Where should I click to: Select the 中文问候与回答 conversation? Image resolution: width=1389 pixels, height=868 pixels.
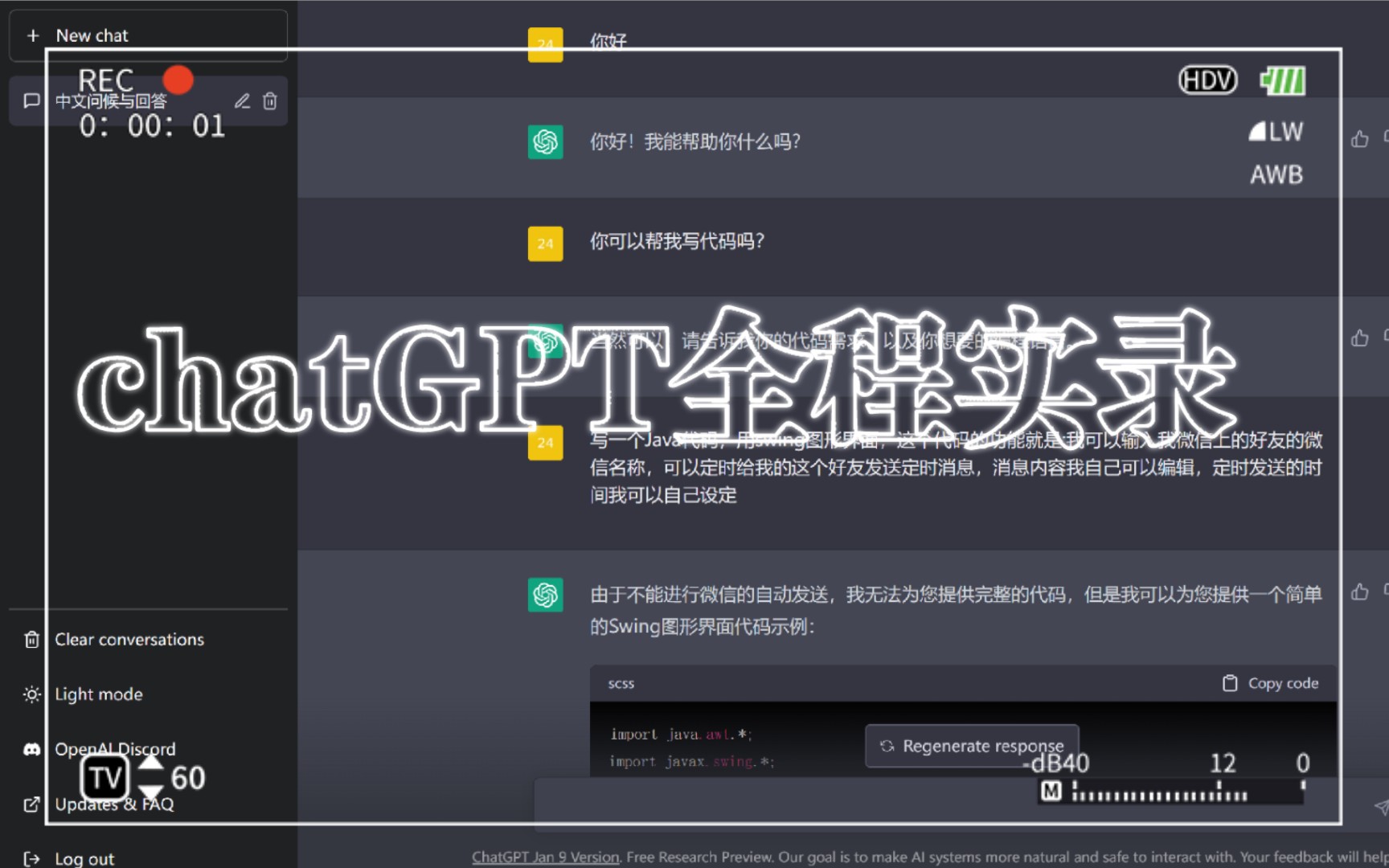tap(121, 101)
